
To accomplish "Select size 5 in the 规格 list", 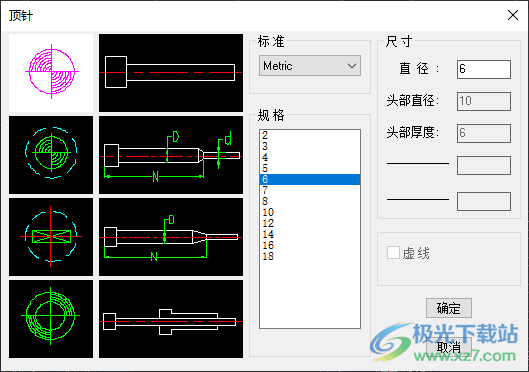I will [310, 168].
